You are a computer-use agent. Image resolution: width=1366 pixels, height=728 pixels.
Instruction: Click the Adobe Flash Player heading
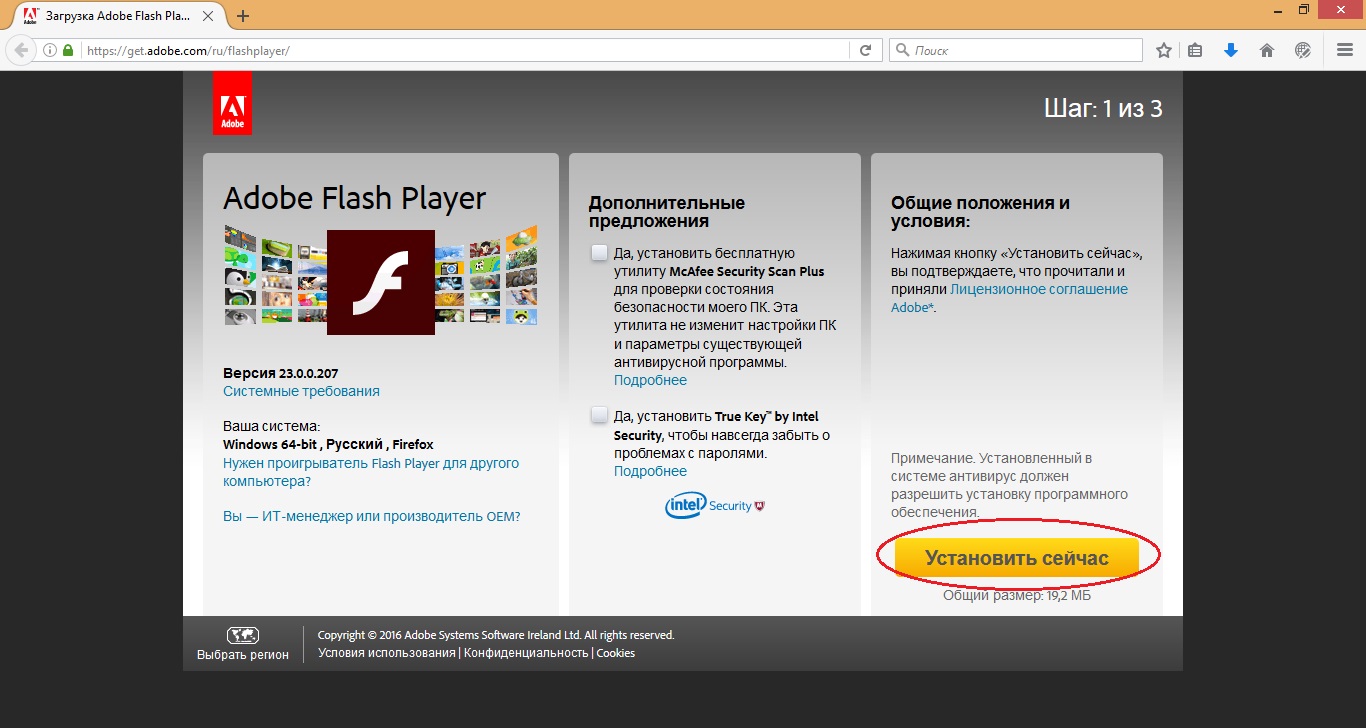pos(354,198)
